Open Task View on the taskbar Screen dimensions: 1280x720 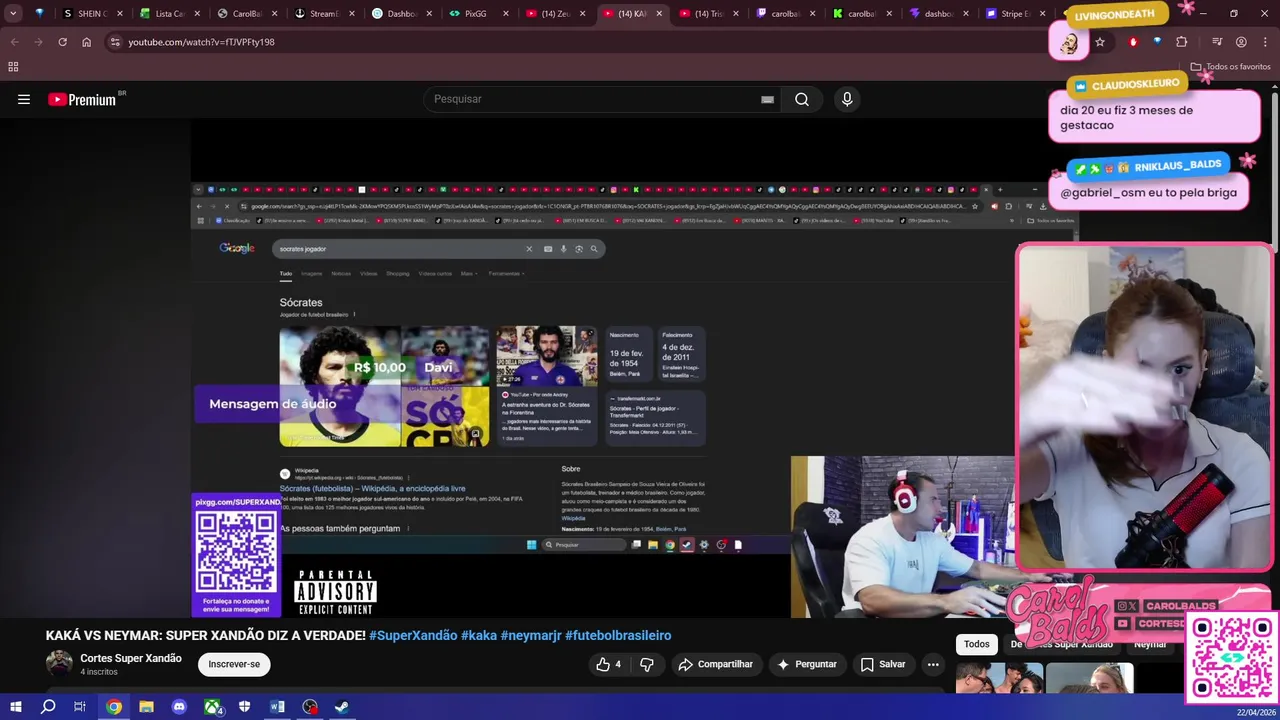point(80,707)
